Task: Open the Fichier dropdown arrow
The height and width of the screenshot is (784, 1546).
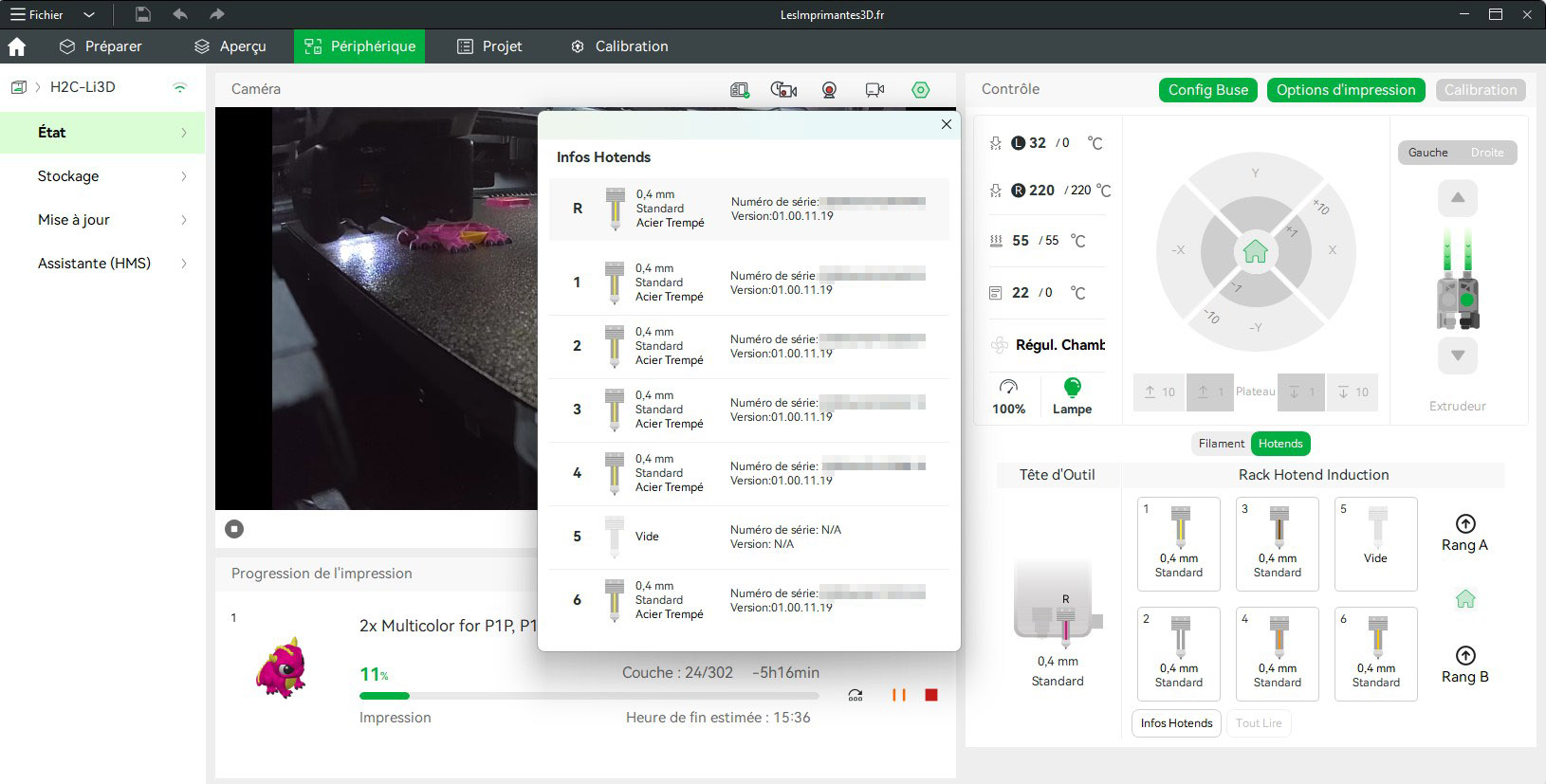Action: click(x=89, y=15)
